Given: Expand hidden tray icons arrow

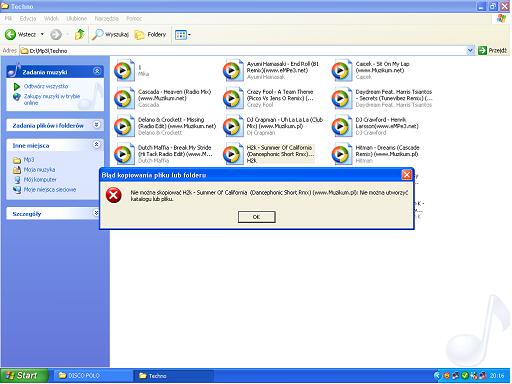Looking at the screenshot, I should click(x=437, y=376).
